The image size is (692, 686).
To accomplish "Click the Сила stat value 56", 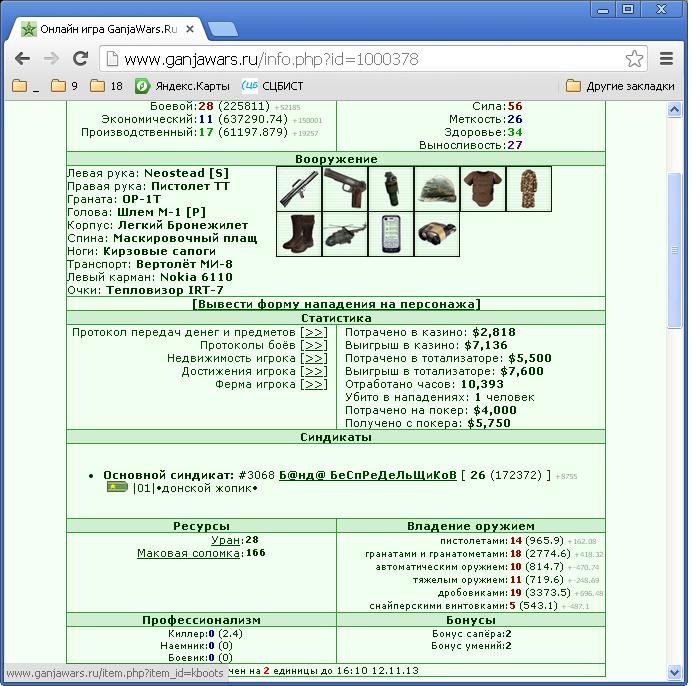I will (x=515, y=106).
